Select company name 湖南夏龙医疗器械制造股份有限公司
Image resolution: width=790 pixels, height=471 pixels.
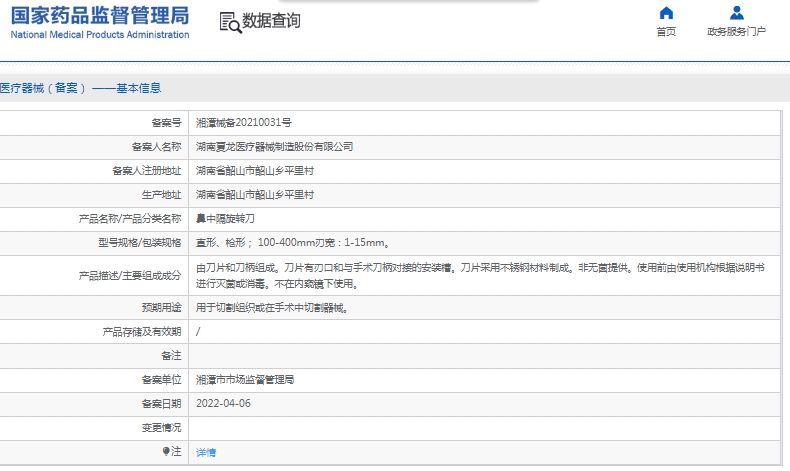pos(274,147)
